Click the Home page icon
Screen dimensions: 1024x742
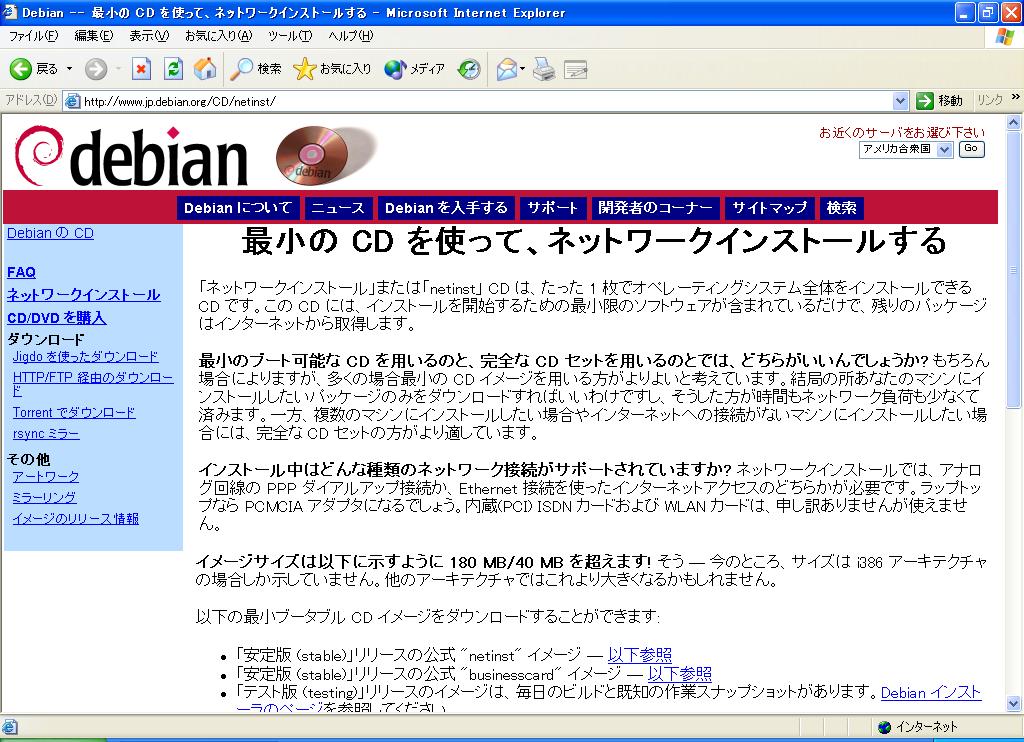205,69
